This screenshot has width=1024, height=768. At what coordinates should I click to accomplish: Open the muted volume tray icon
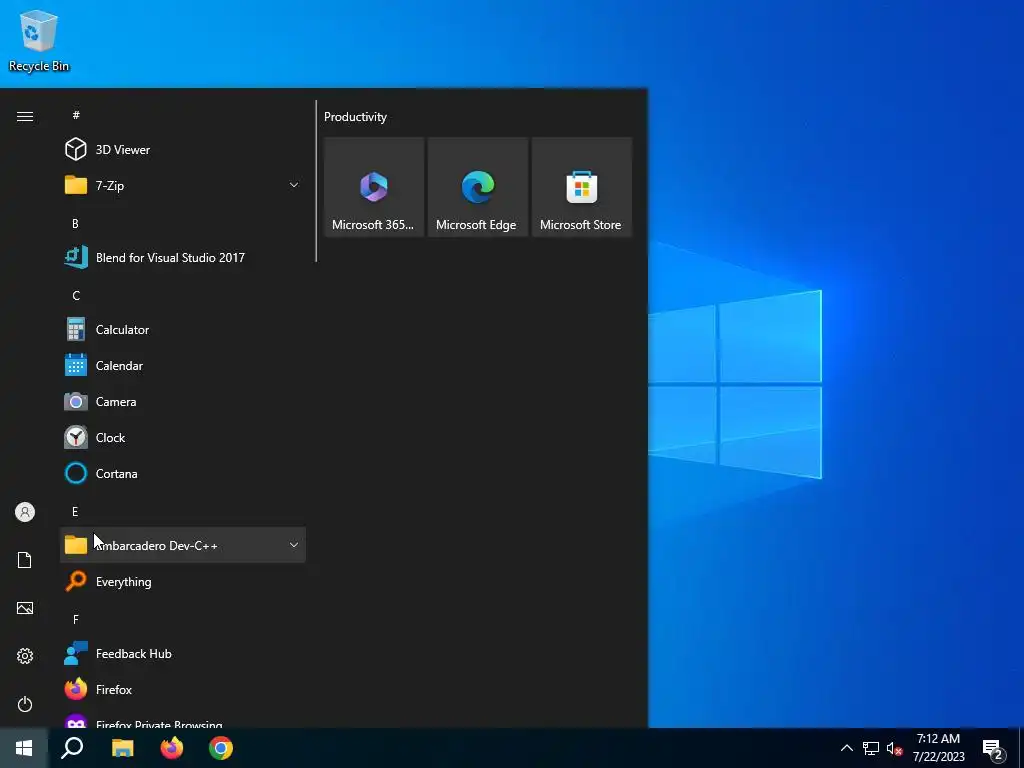point(894,748)
